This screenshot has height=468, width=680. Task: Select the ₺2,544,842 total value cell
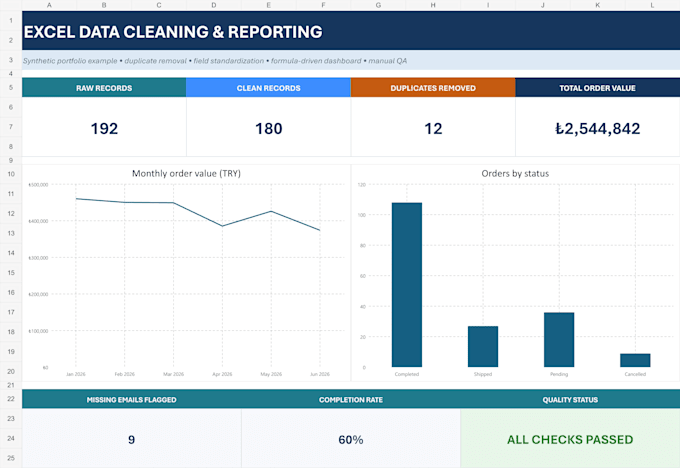(597, 128)
